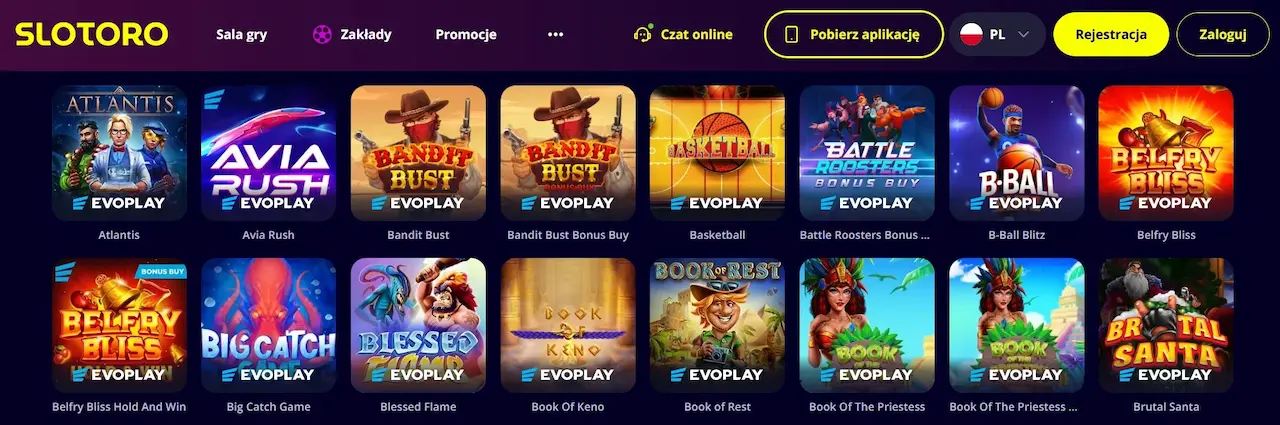Screen dimensions: 1280x425
Task: Click the Polish flag icon
Action: point(970,34)
